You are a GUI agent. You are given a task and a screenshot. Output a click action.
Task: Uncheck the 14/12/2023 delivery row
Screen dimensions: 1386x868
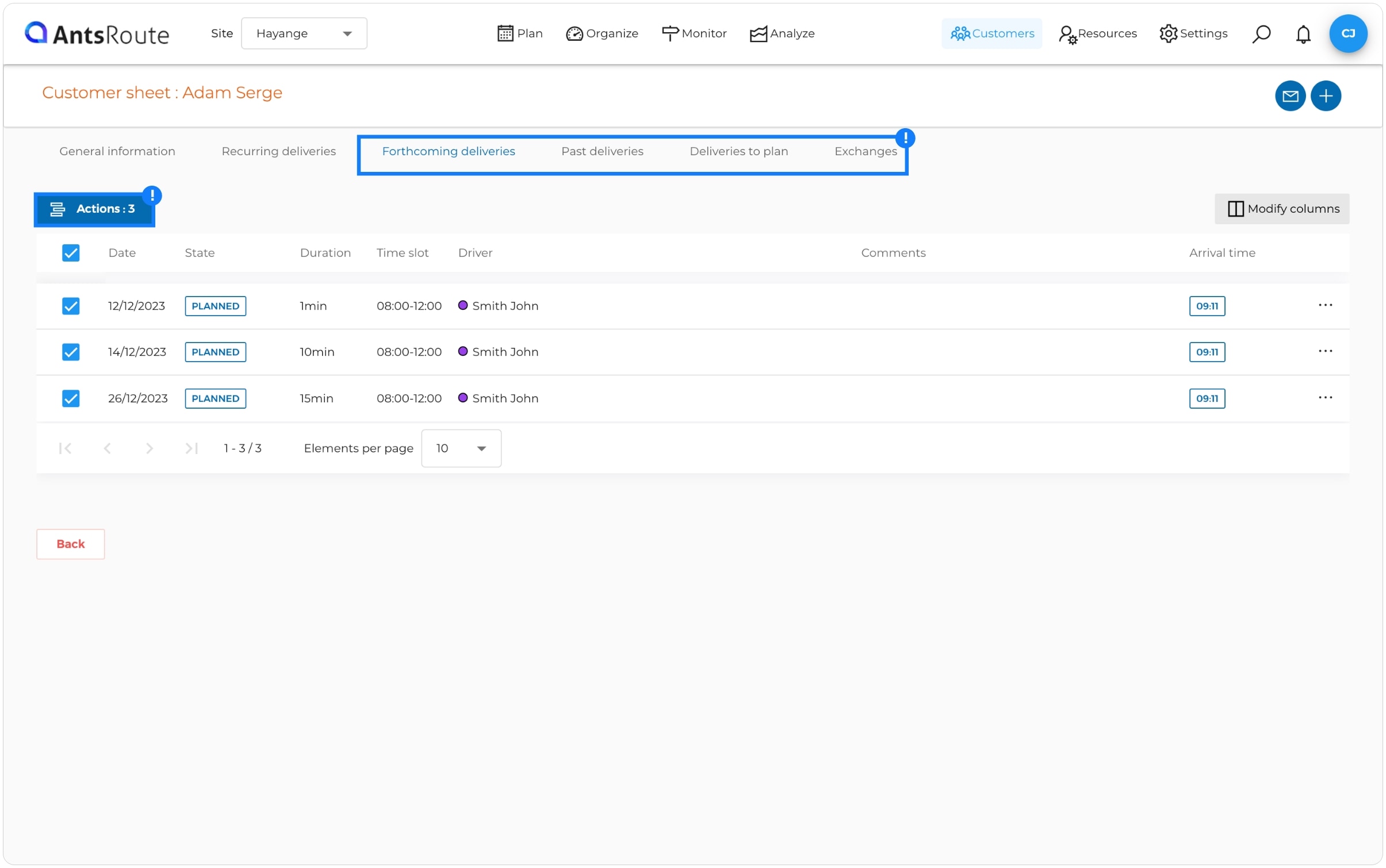(71, 352)
